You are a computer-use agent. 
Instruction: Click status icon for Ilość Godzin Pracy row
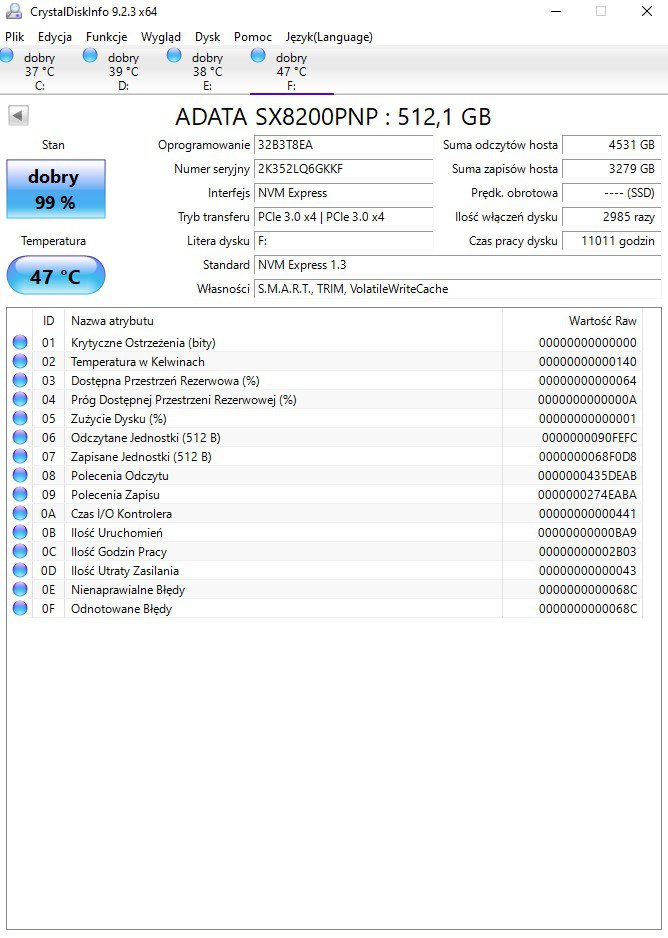point(20,552)
